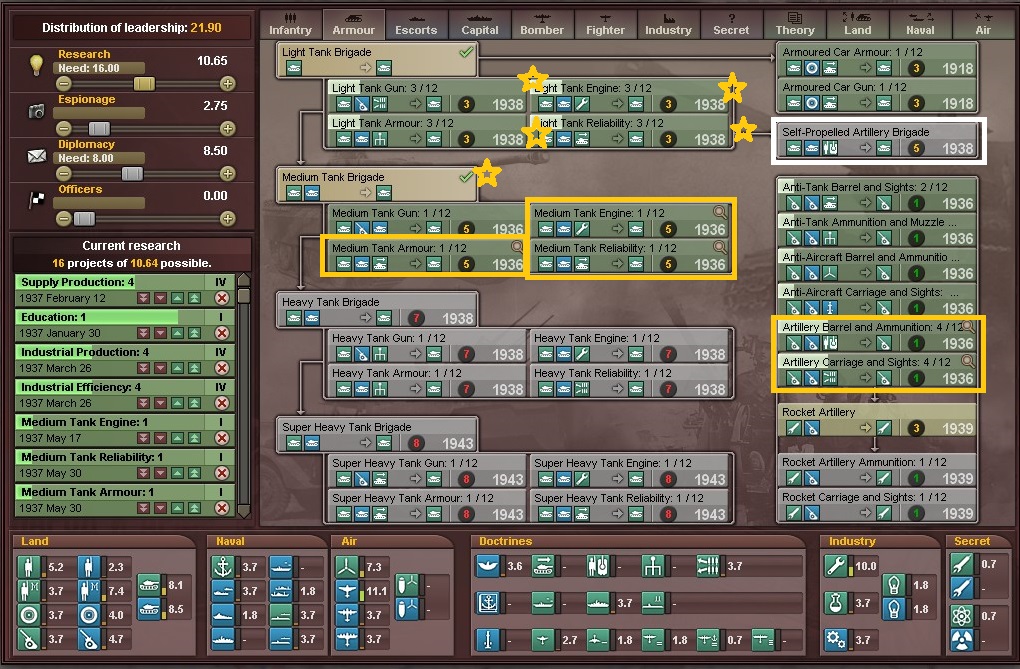Select the Rocket Artillery technology
1020x669 pixels.
click(x=878, y=420)
